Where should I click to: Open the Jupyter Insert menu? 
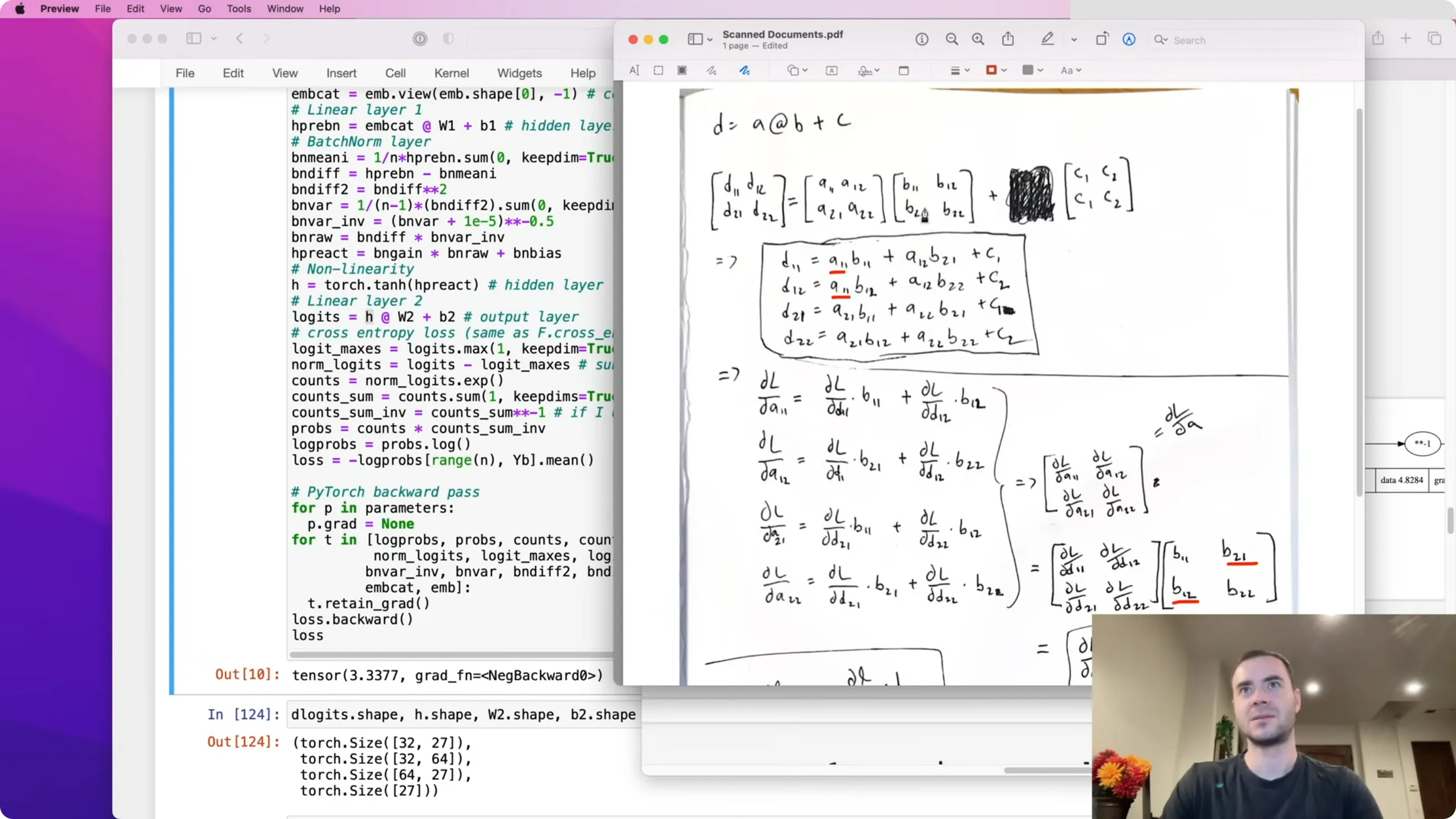341,73
